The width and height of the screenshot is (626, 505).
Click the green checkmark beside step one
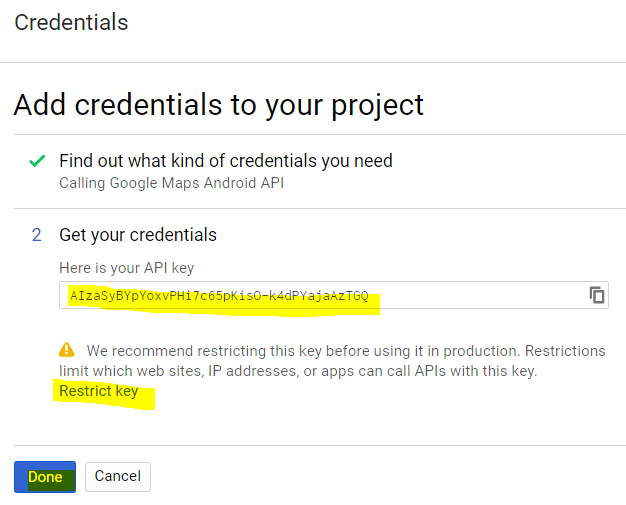coord(37,160)
